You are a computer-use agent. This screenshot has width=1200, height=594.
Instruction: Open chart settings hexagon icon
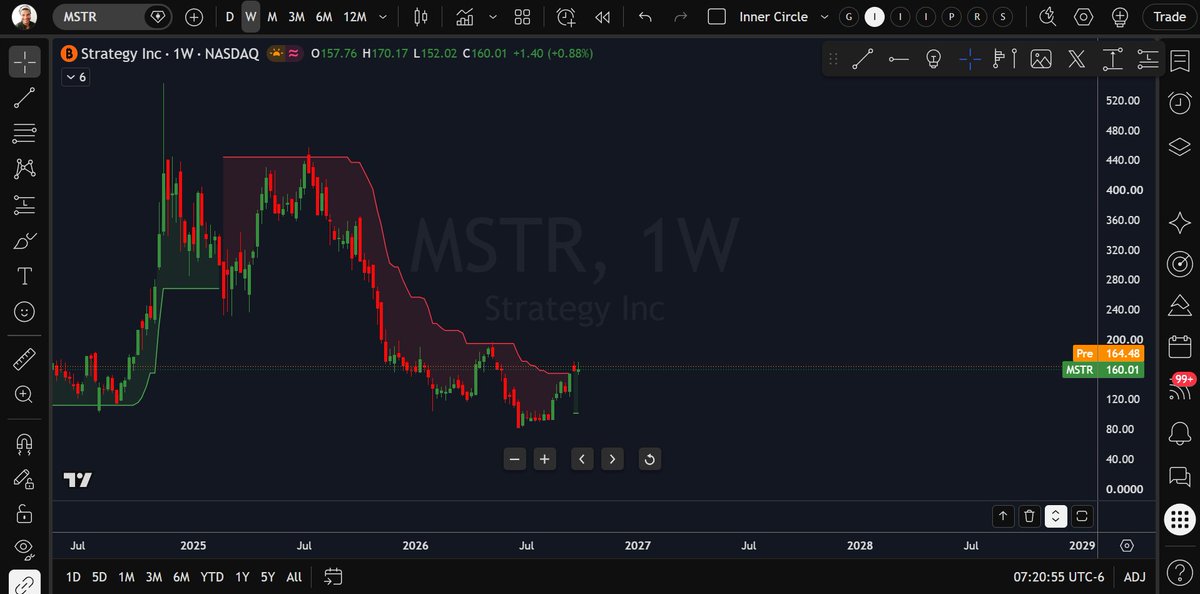tap(1084, 17)
